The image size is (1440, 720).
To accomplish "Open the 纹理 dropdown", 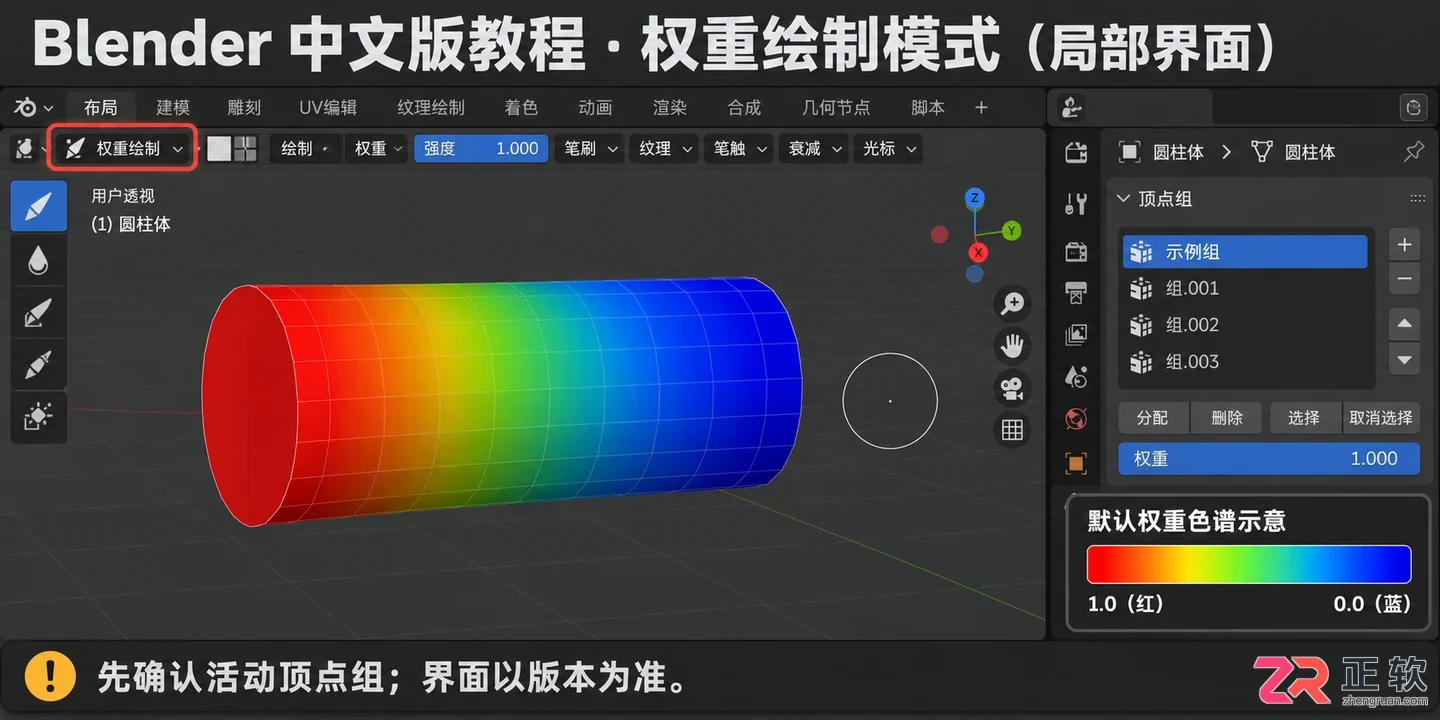I will (x=664, y=149).
